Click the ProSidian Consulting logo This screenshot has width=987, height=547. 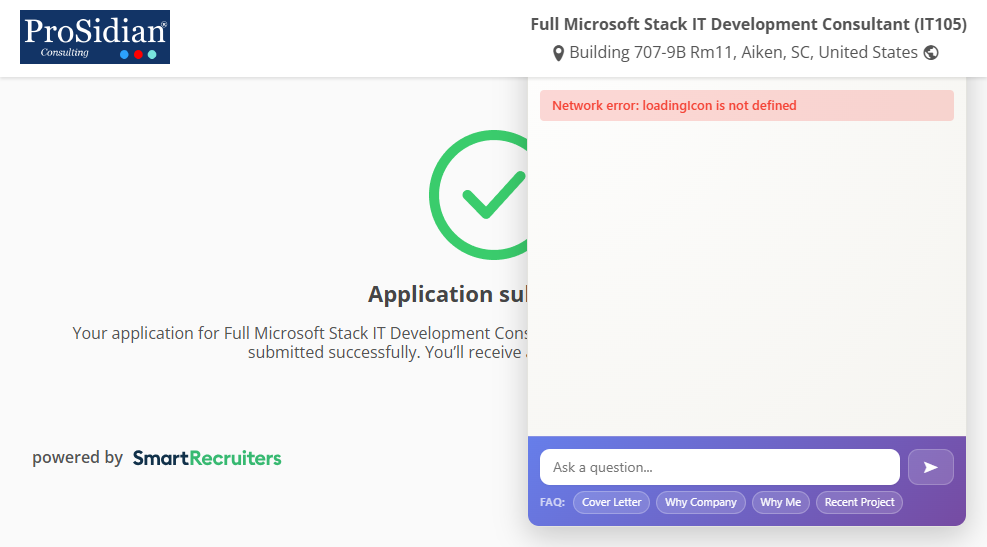click(x=95, y=37)
